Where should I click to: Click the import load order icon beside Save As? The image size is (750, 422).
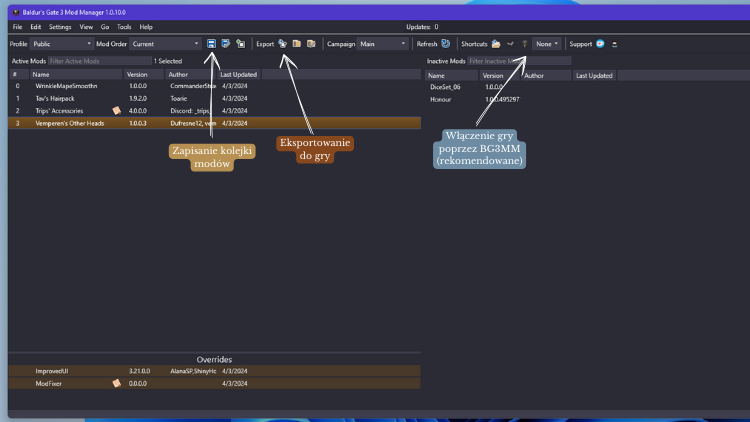tap(241, 44)
